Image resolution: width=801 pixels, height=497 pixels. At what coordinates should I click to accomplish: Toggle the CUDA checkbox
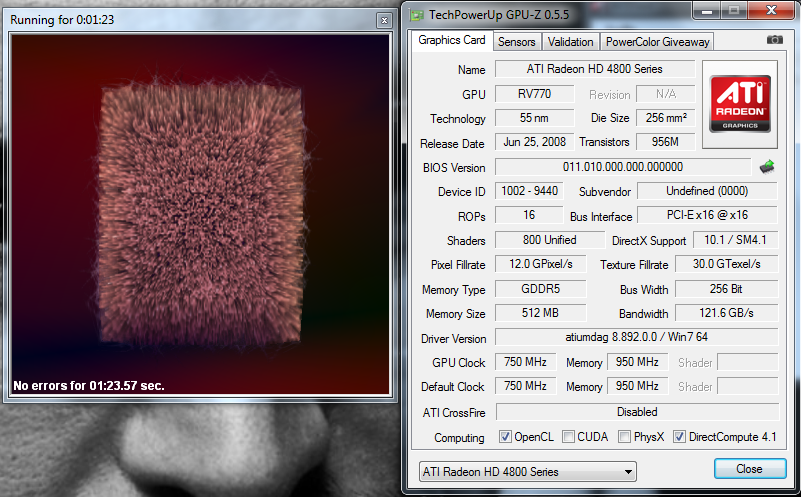[x=568, y=437]
